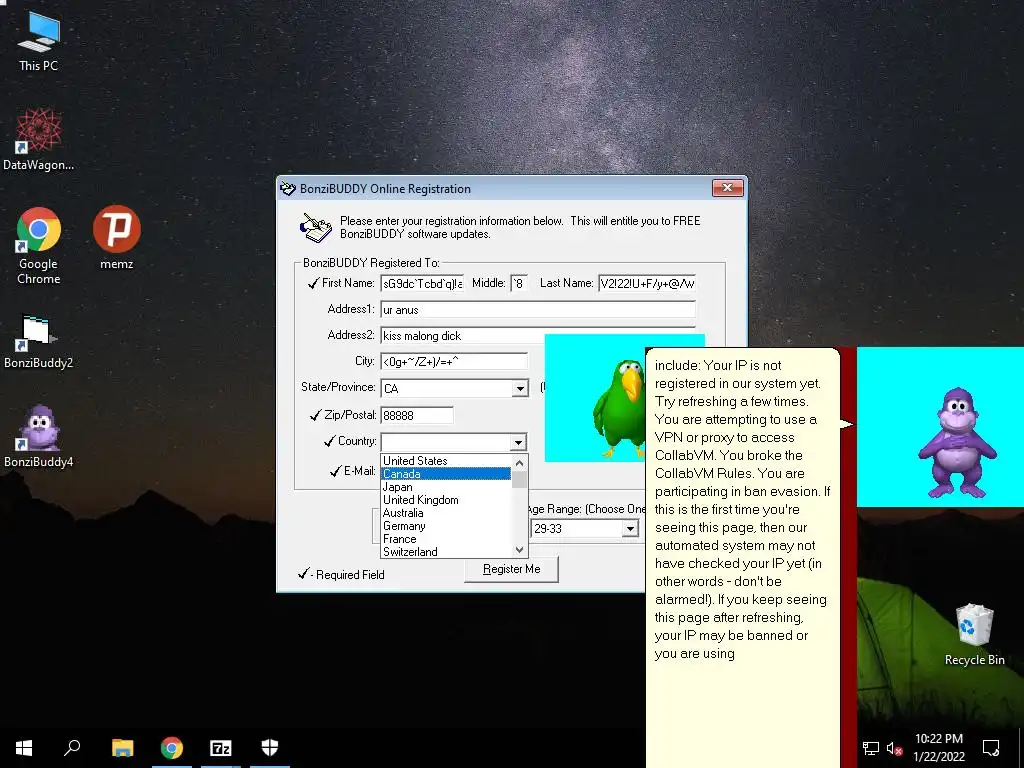Open 7-Zip from the taskbar

(x=221, y=748)
